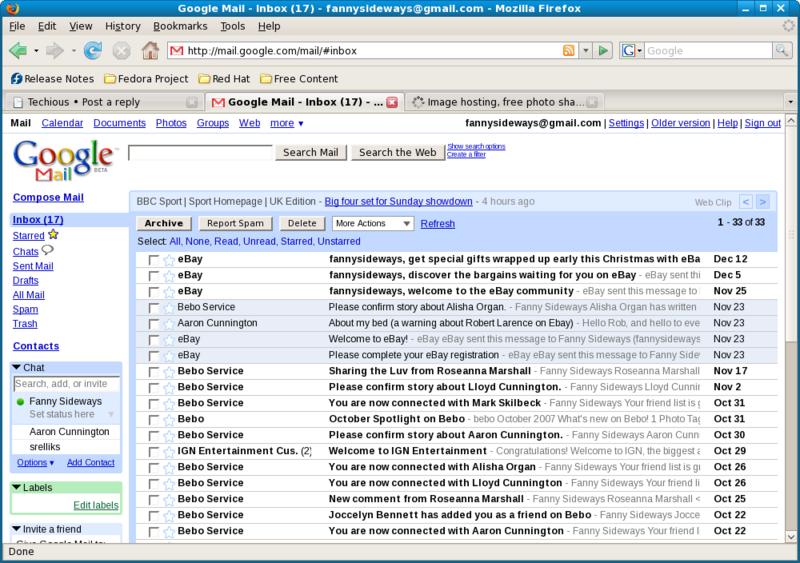Close the Google Mail tab with red X

tap(392, 102)
